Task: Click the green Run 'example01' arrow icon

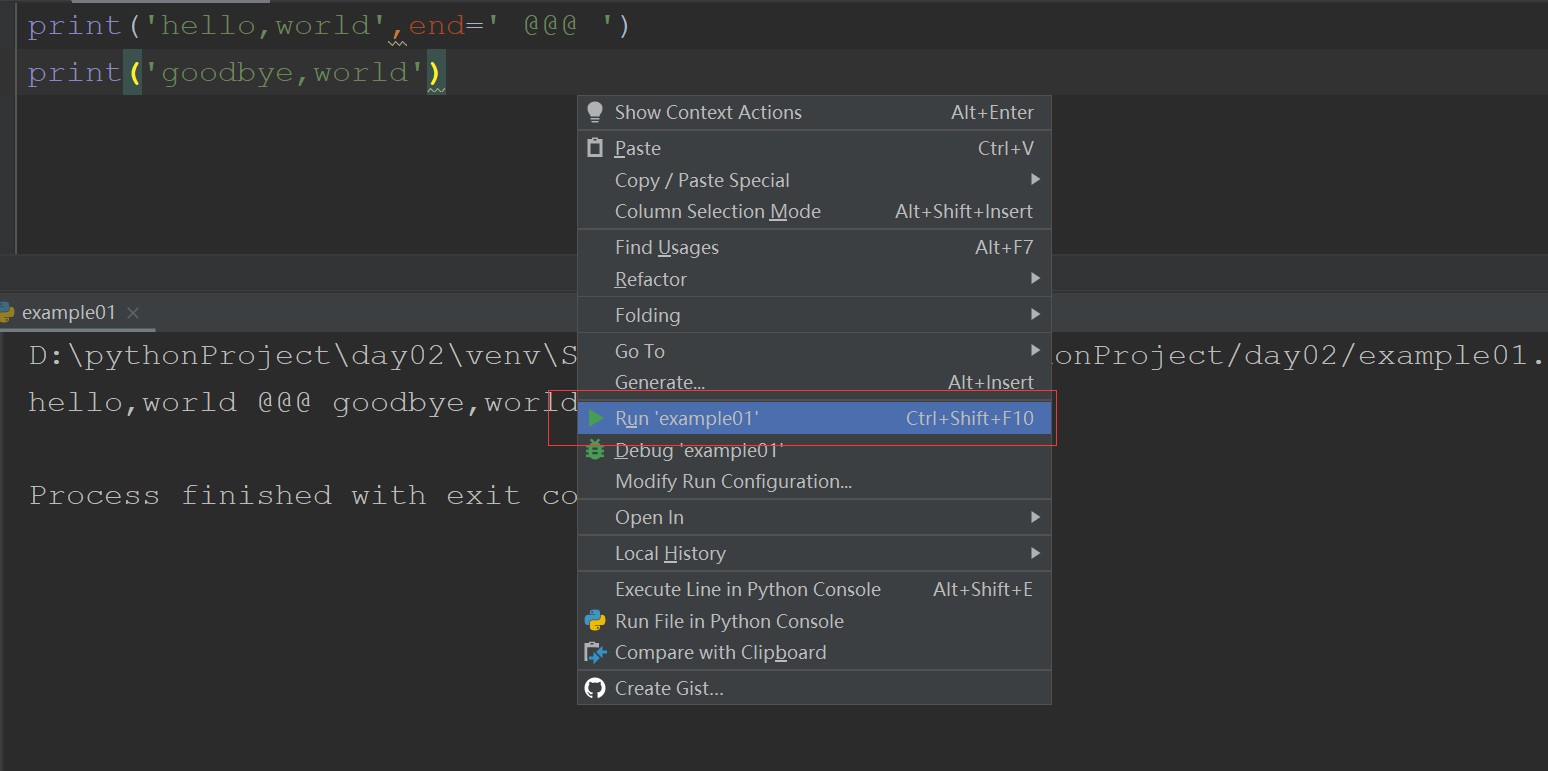Action: click(x=596, y=418)
